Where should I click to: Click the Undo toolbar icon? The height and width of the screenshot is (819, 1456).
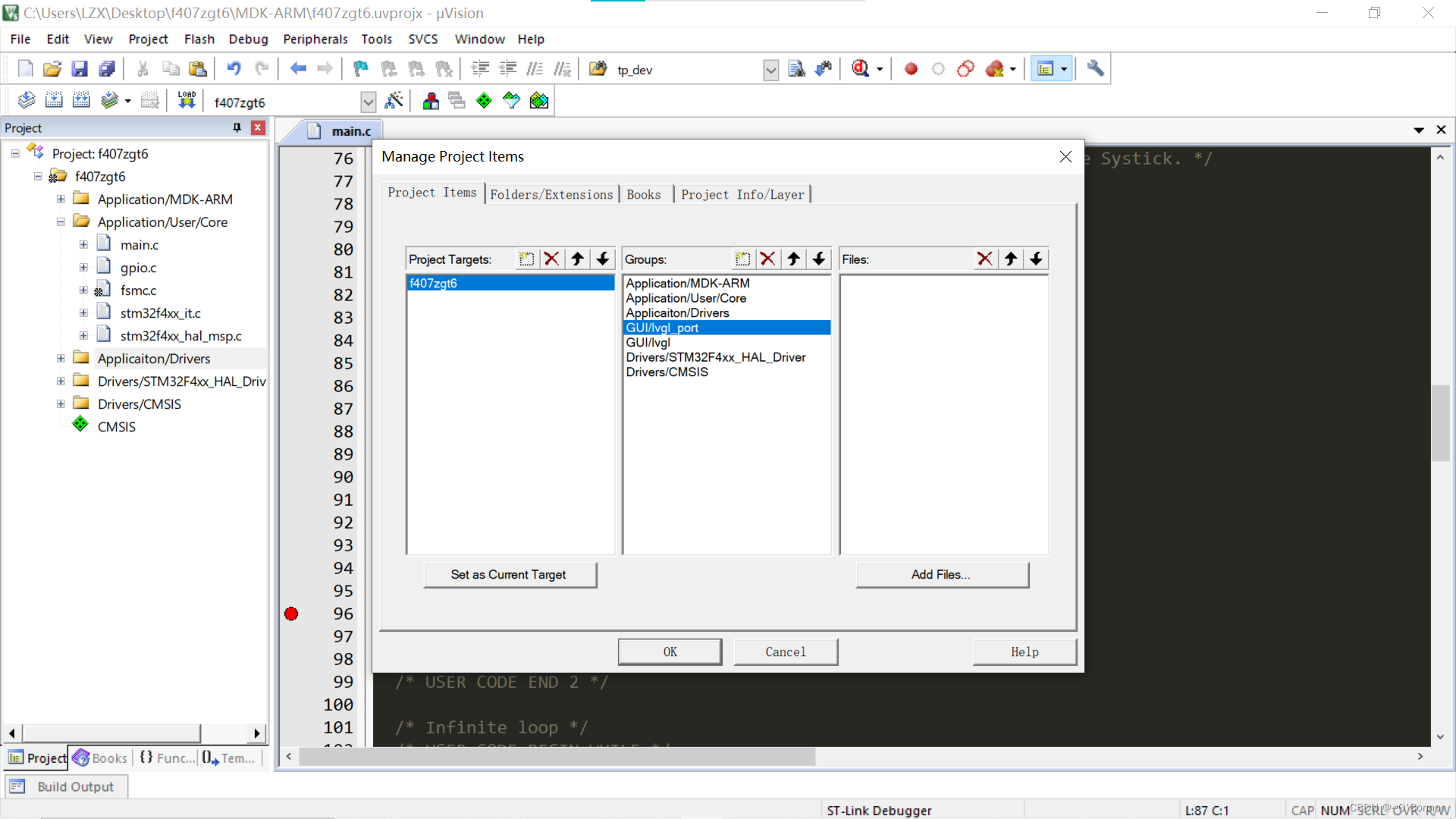point(234,69)
